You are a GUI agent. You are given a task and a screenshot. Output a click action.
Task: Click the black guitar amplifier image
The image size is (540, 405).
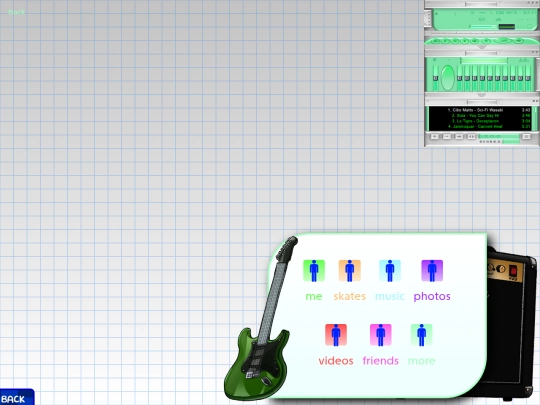[x=511, y=325]
